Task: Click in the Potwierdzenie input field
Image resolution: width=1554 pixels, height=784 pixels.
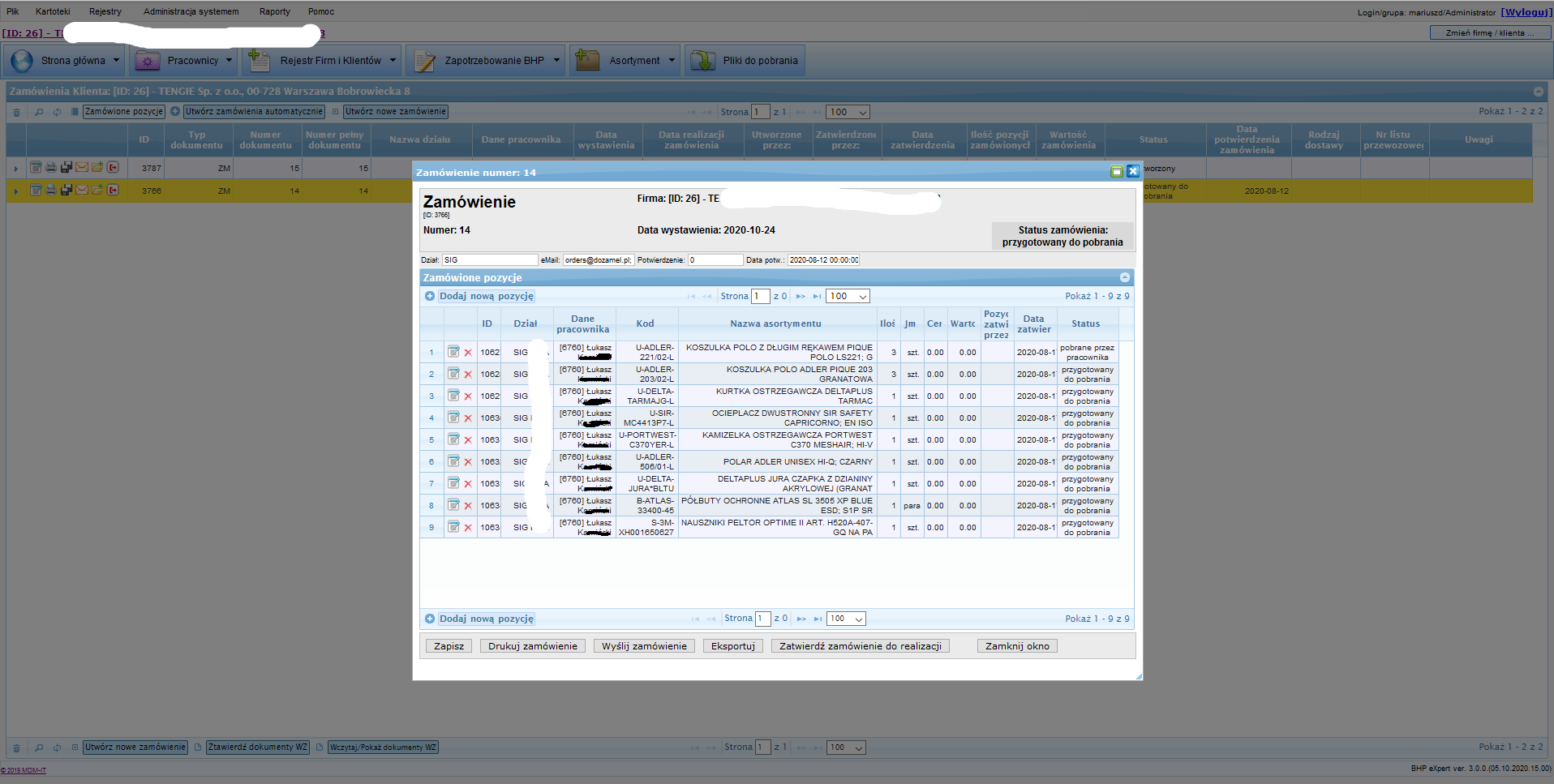Action: point(715,260)
